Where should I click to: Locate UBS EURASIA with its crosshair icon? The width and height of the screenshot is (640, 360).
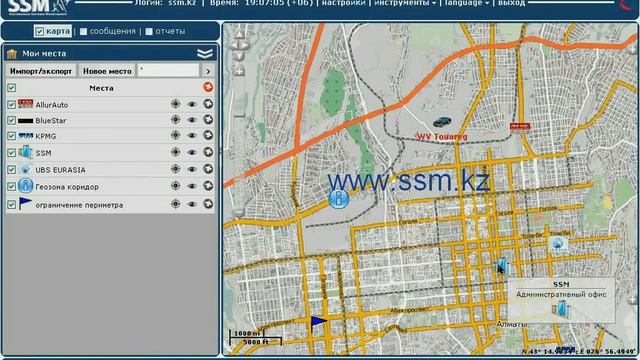coord(176,169)
